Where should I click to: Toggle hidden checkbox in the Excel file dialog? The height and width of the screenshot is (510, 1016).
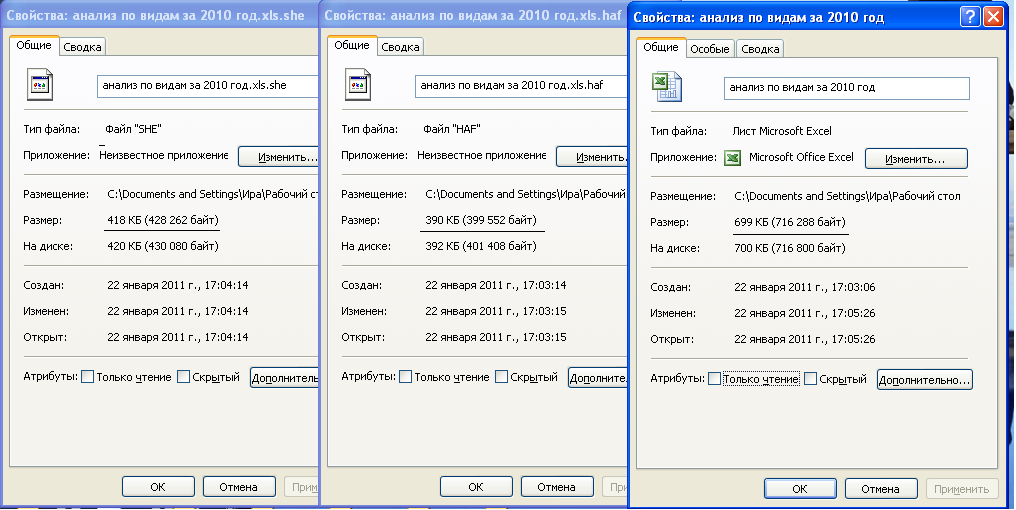[811, 379]
